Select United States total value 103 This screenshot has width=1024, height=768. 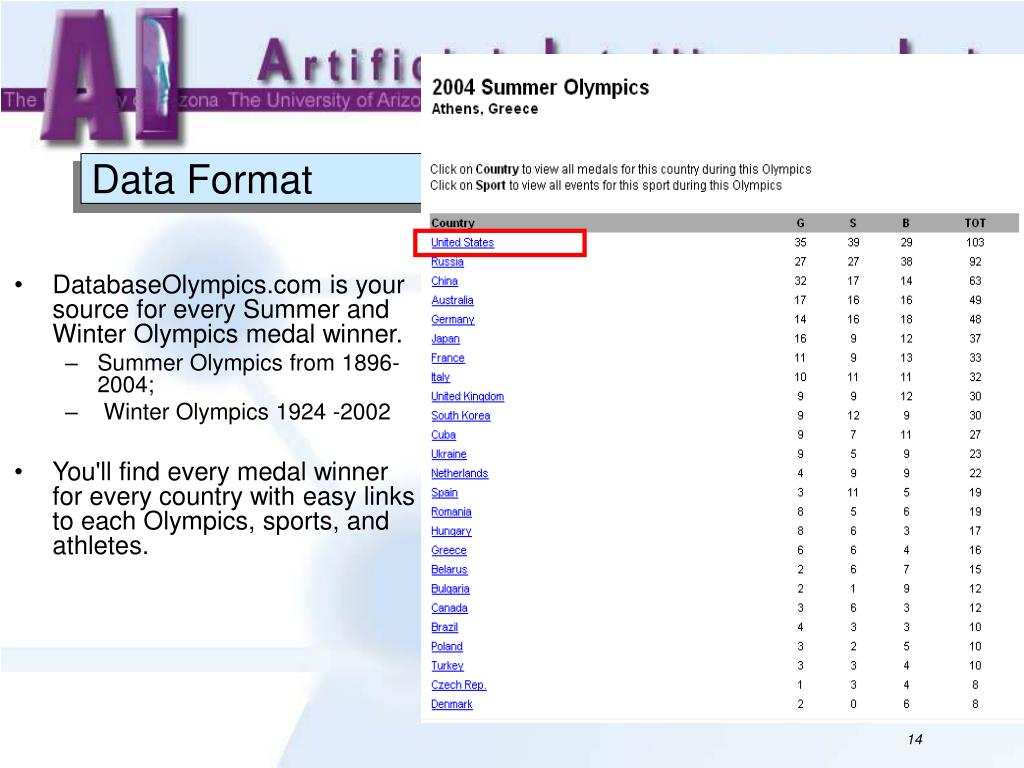pyautogui.click(x=975, y=242)
